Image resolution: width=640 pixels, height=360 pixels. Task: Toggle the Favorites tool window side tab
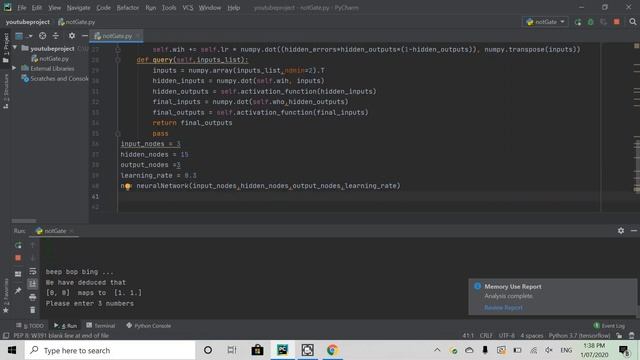tap(6, 295)
